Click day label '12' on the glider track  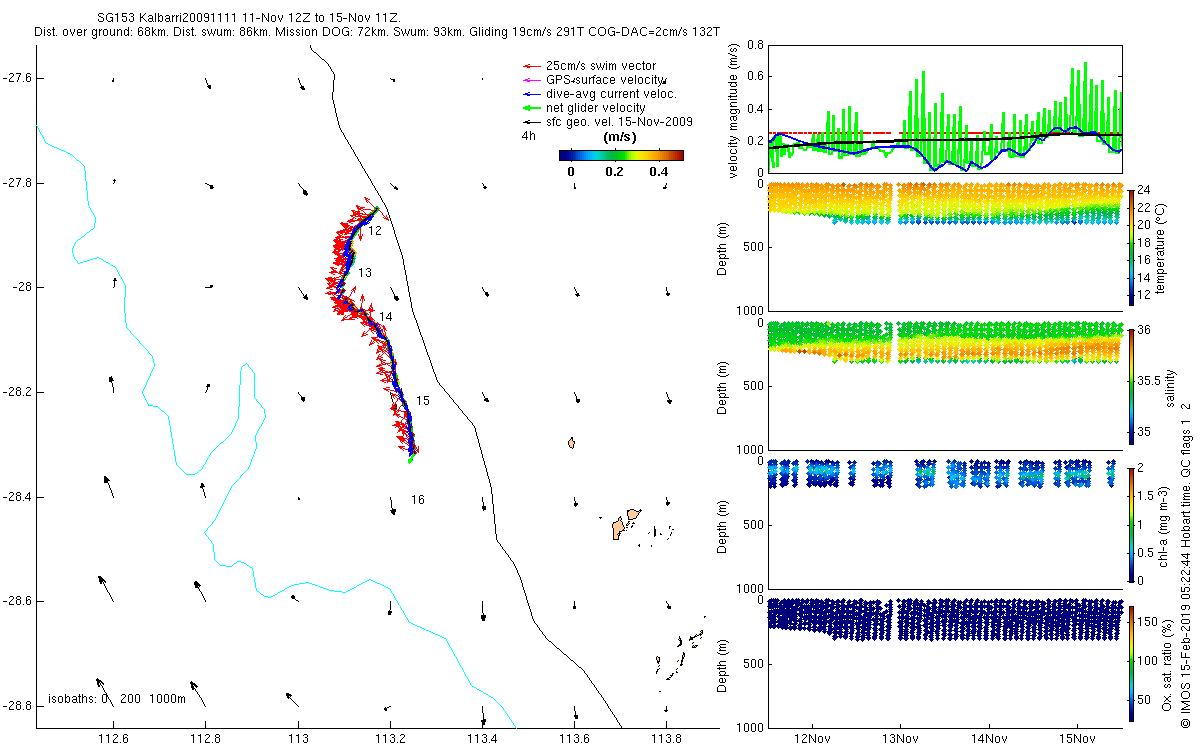pos(375,231)
